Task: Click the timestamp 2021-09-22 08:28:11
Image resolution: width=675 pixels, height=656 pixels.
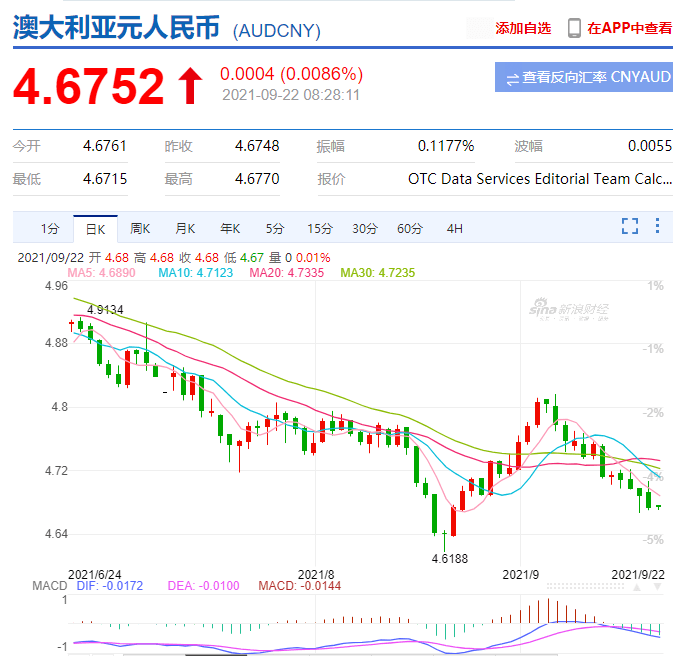Action: (x=291, y=95)
